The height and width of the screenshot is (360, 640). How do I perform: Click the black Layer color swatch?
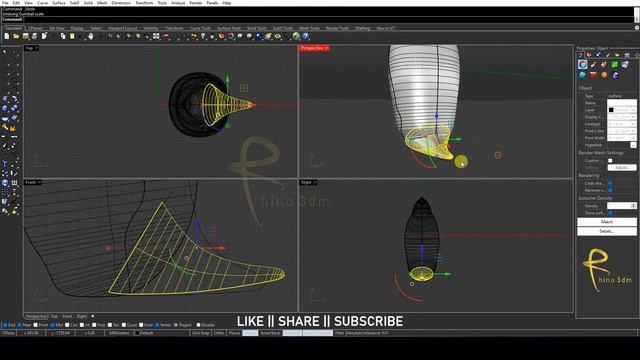[x=611, y=110]
